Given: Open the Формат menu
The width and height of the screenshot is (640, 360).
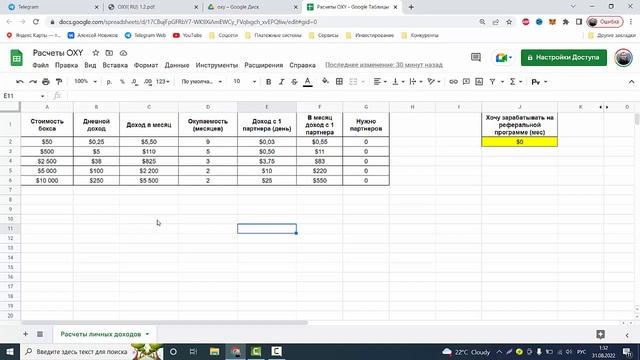Looking at the screenshot, I should coord(146,65).
